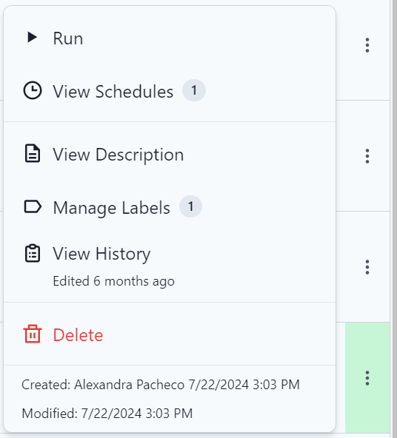The height and width of the screenshot is (438, 397).
Task: Click the Run play triangle icon
Action: point(32,37)
